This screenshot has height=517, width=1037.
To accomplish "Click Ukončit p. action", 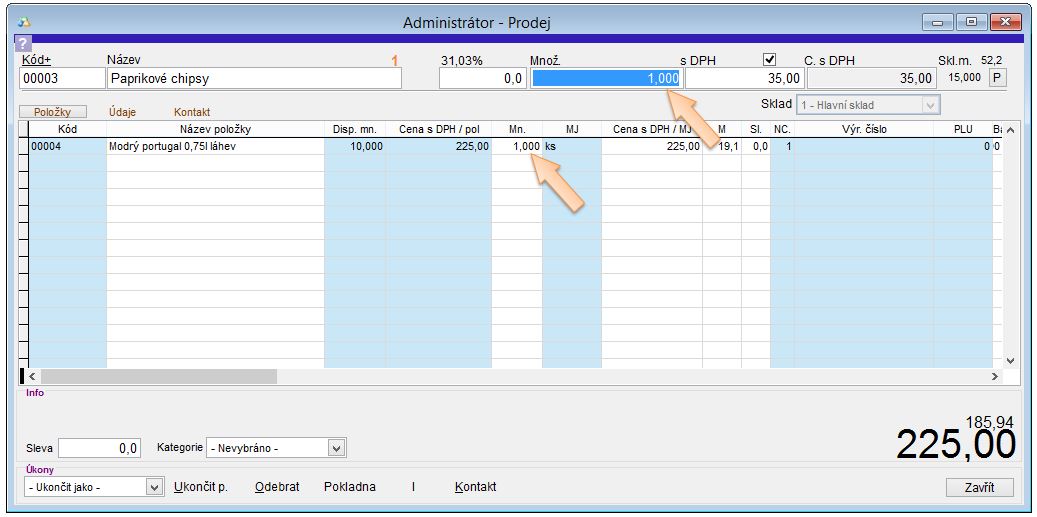I will 201,487.
